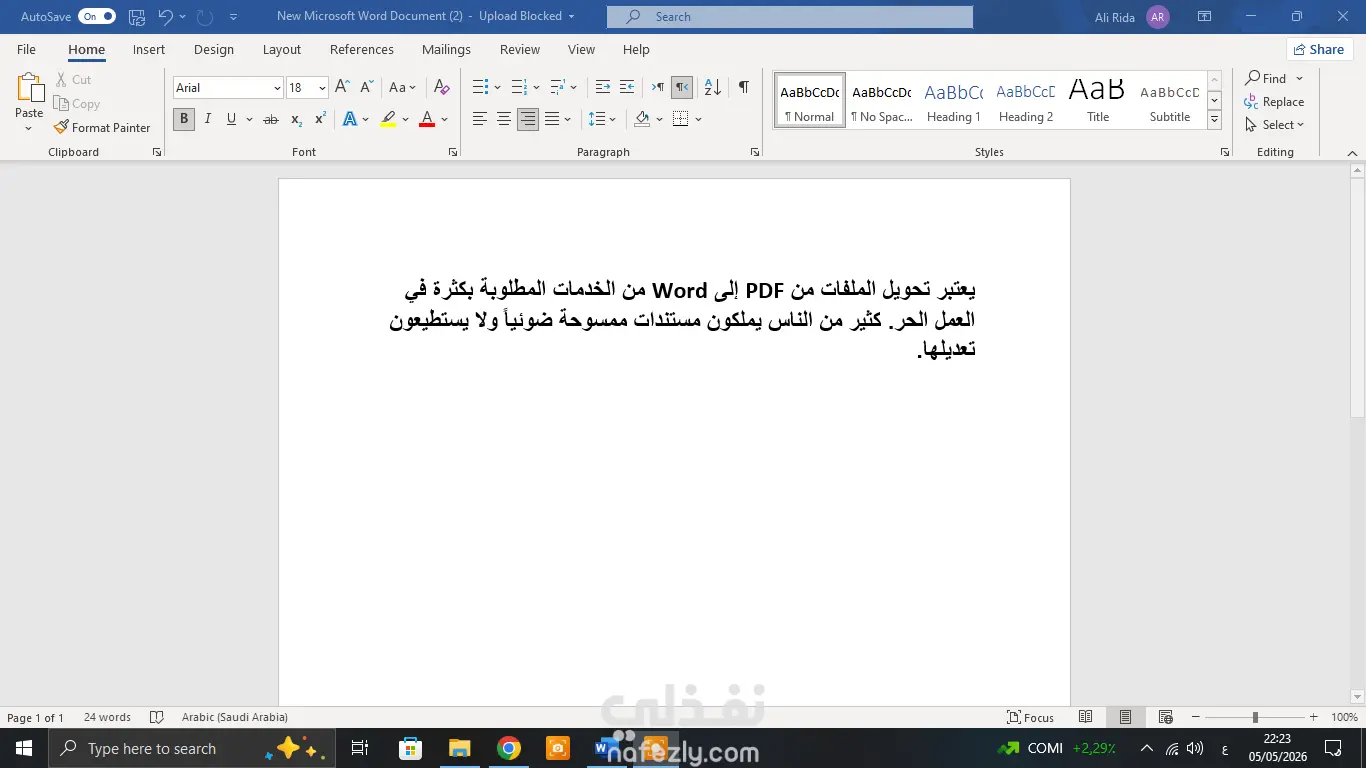Turn off the AutoSave switch

tap(97, 17)
